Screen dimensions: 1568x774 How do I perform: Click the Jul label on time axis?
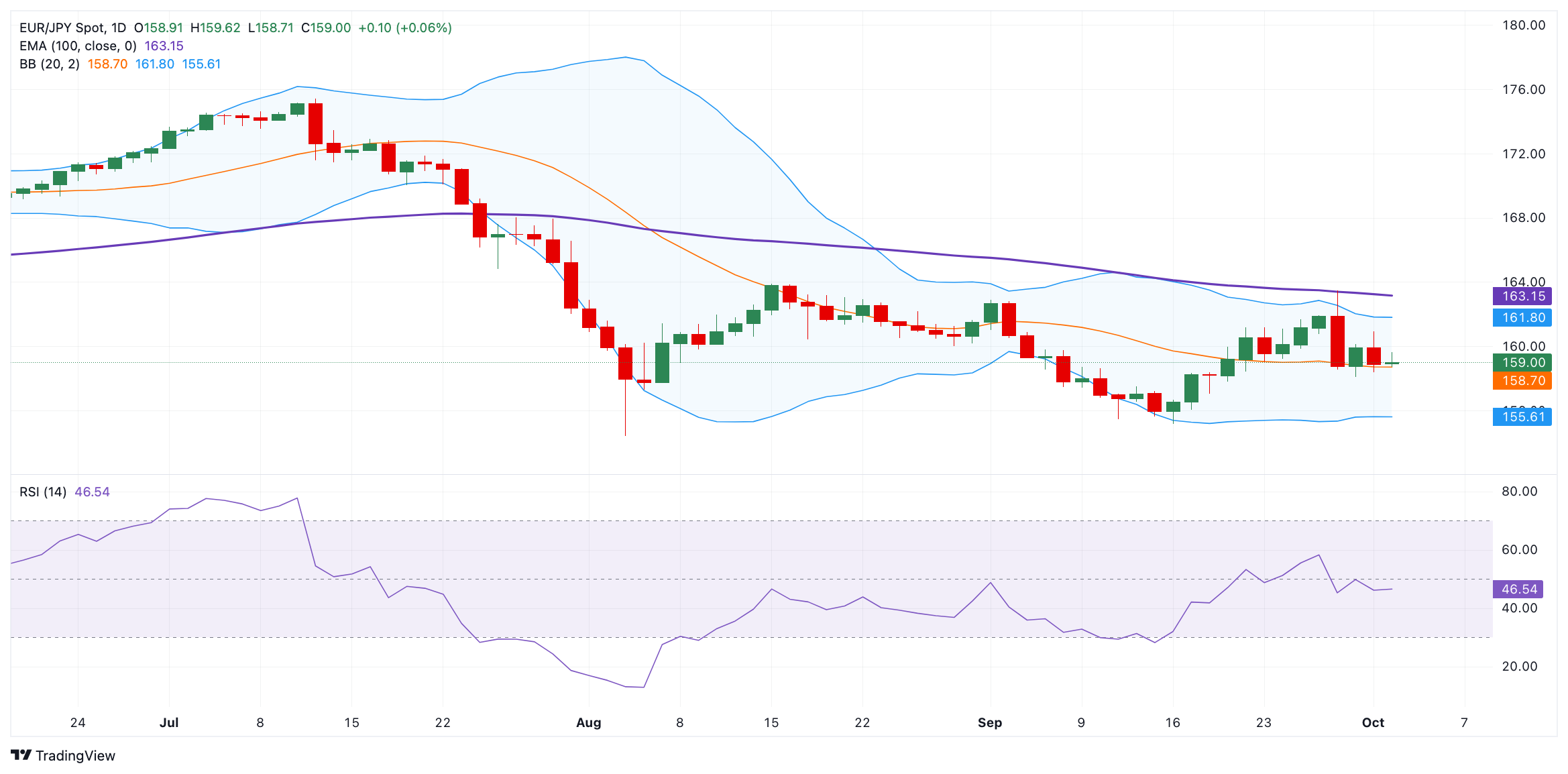click(169, 722)
